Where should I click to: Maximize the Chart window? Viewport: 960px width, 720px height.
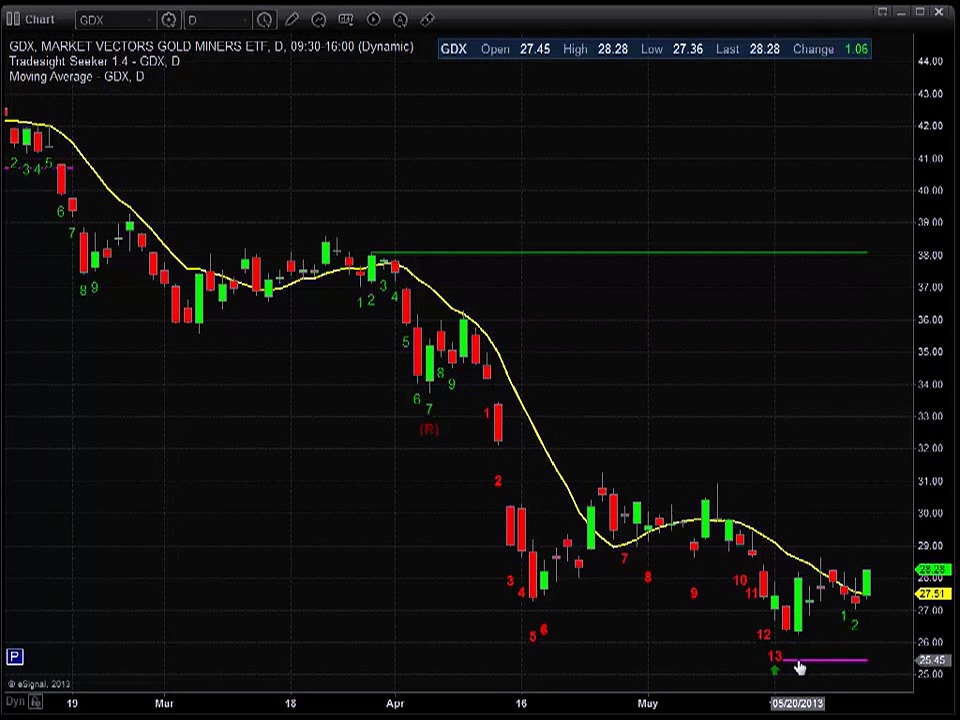click(920, 12)
